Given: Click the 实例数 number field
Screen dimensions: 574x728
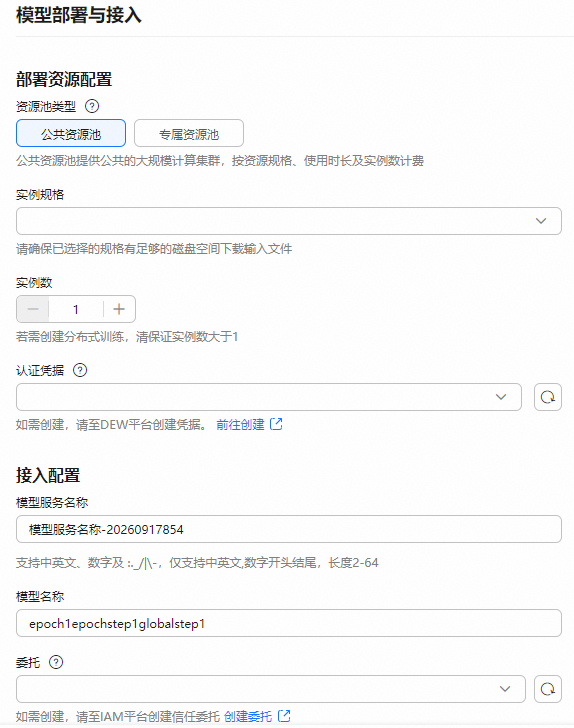Looking at the screenshot, I should point(76,309).
